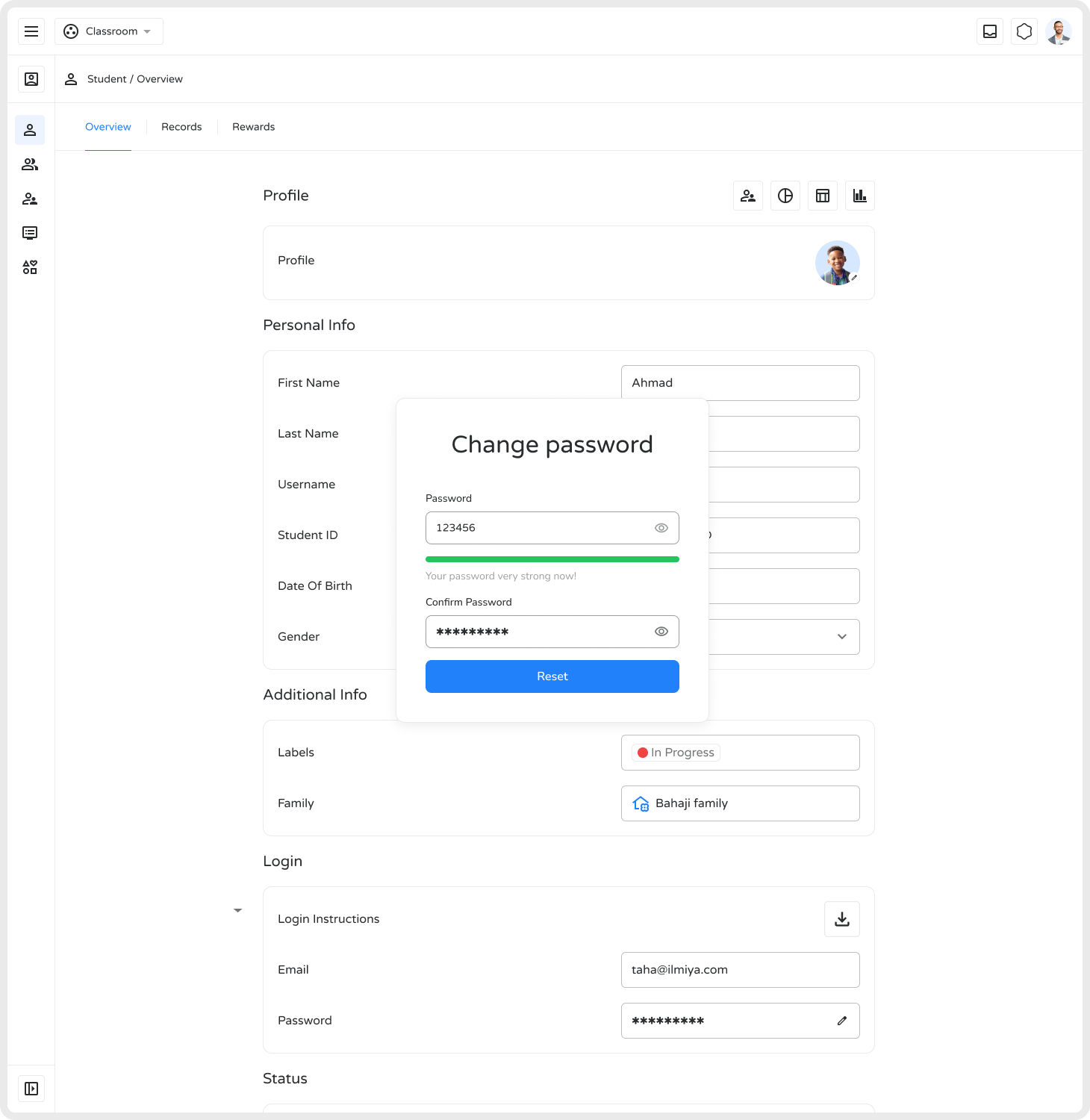Collapse the Login section arrow
Image resolution: width=1090 pixels, height=1120 pixels.
pyautogui.click(x=238, y=911)
